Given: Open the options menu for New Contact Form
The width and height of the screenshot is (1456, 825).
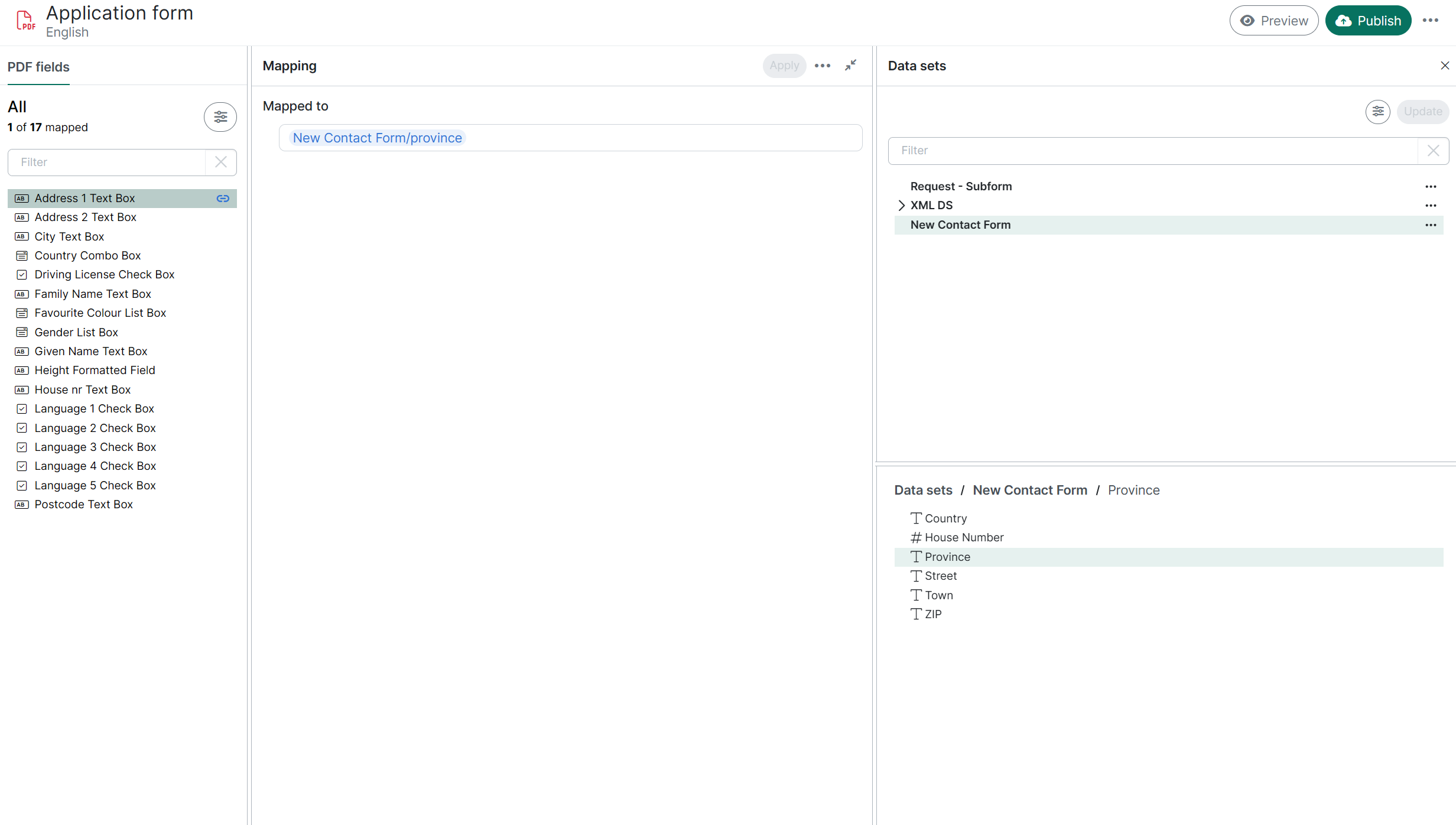Looking at the screenshot, I should pos(1430,225).
